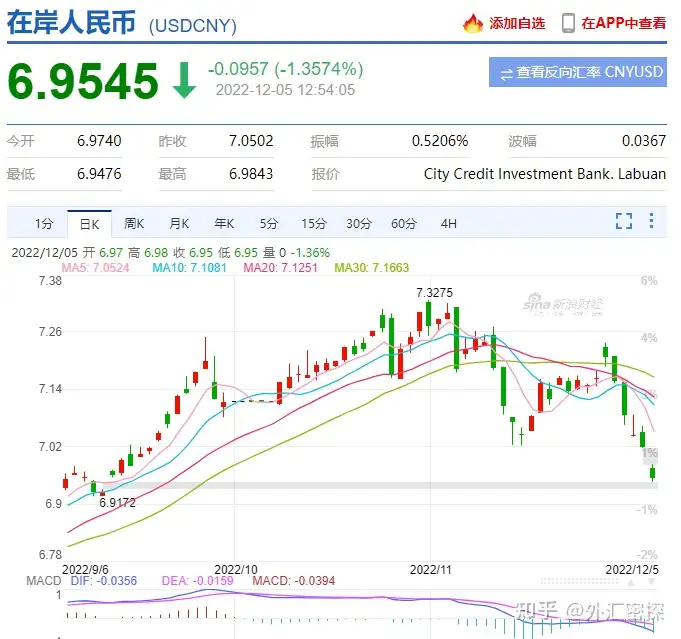681x639 pixels.
Task: Click the 2022/10 date axis label
Action: (236, 569)
